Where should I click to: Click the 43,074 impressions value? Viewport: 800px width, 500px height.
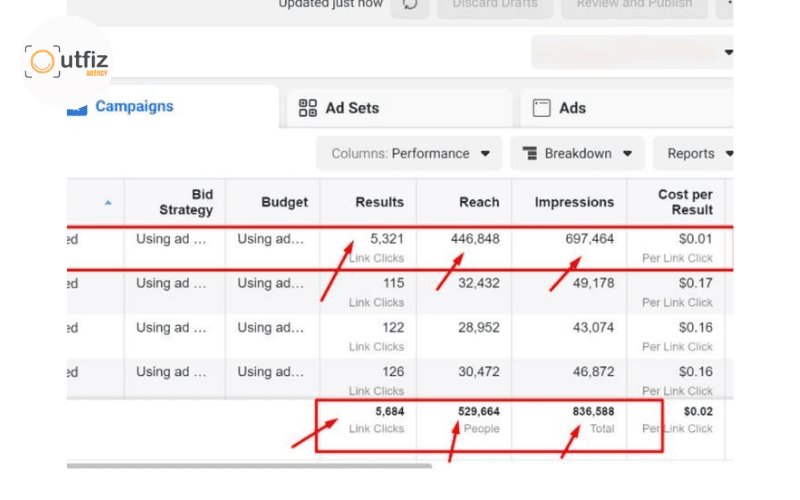pos(593,328)
